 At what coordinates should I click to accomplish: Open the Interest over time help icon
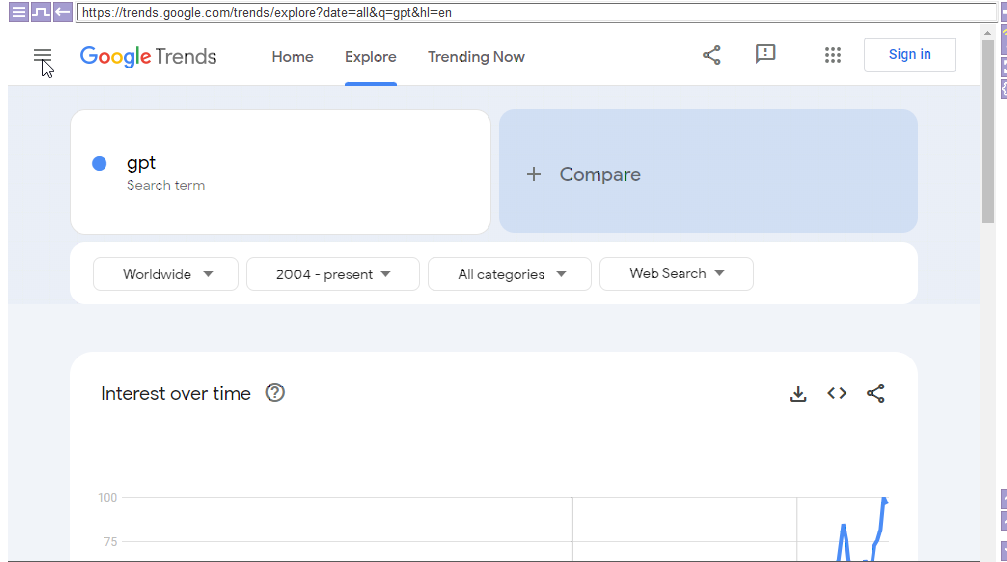[275, 393]
